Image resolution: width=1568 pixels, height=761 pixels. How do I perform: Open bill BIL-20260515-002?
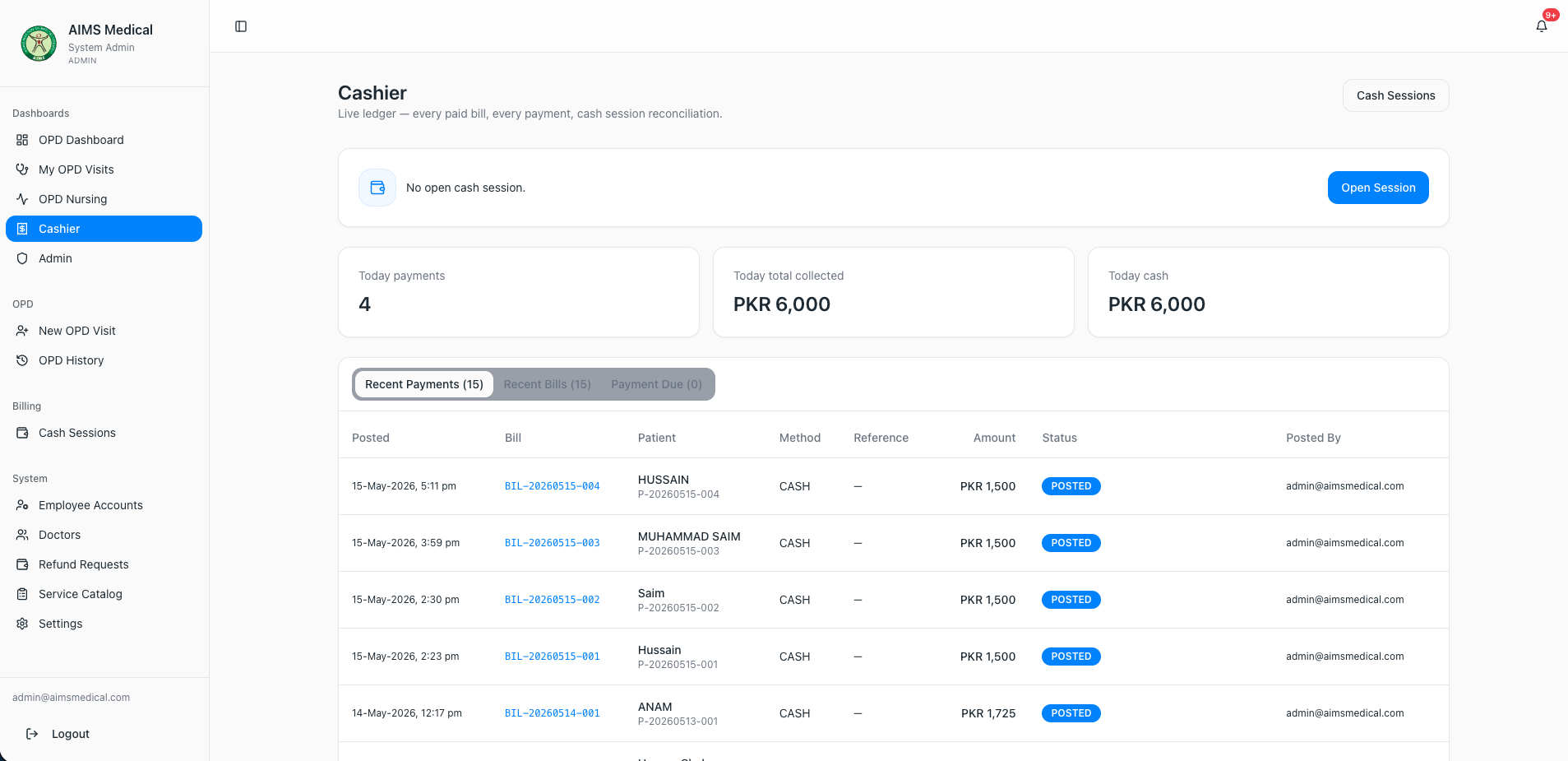552,600
